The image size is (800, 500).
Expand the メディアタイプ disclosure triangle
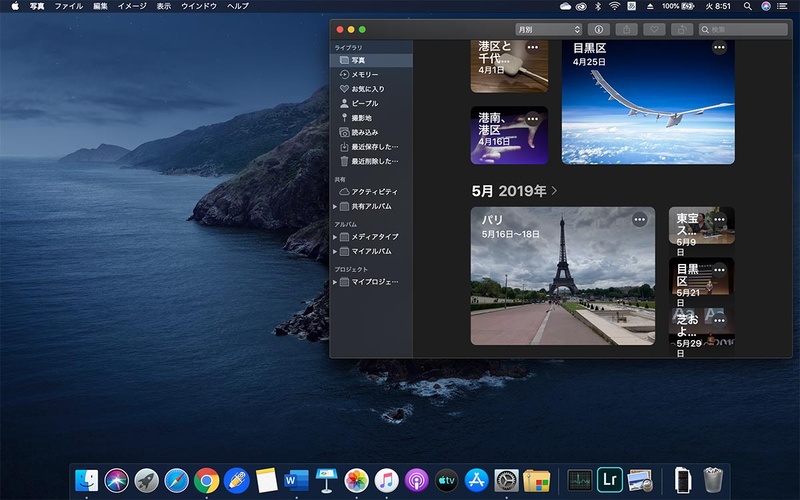(335, 237)
